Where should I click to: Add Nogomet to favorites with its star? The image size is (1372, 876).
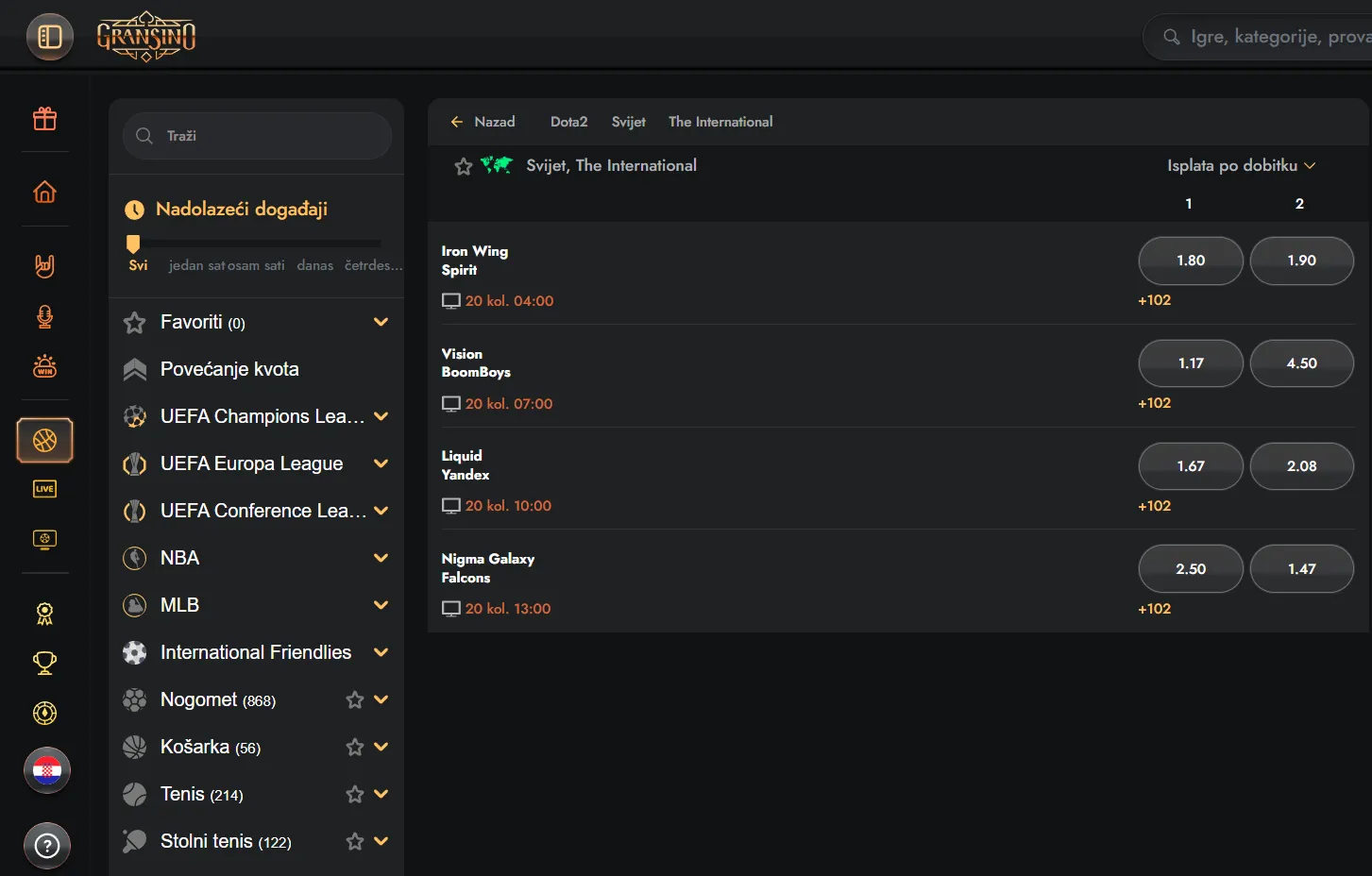click(x=355, y=699)
